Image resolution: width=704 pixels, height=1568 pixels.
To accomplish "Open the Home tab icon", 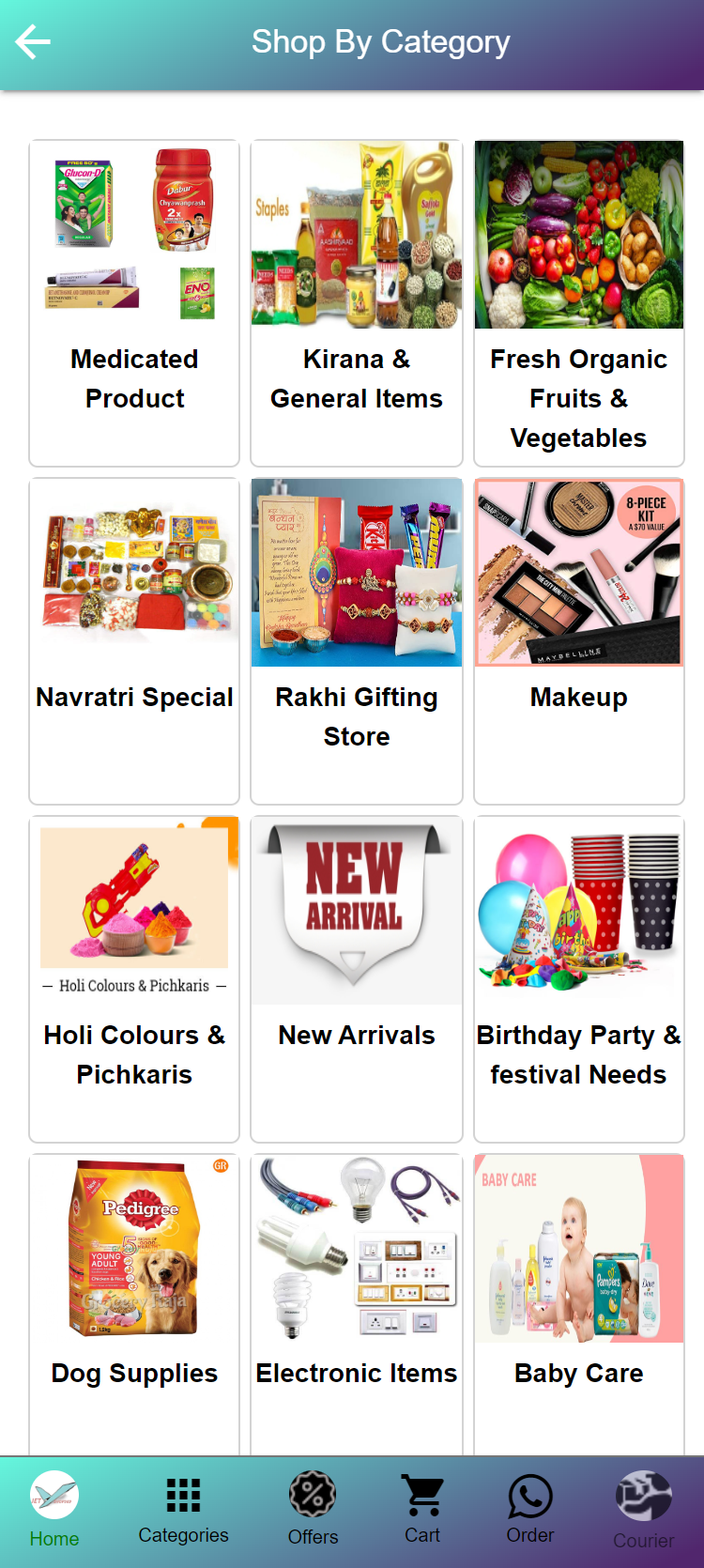I will click(54, 1495).
